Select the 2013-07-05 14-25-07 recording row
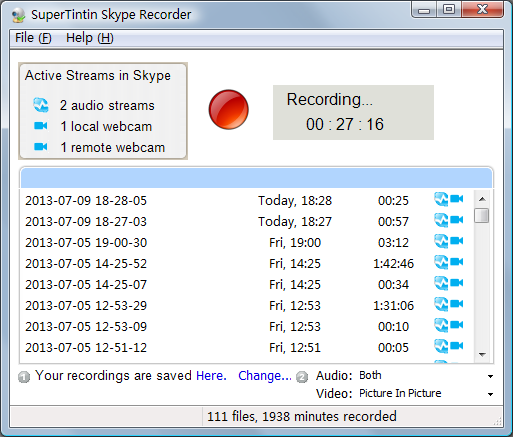513x437 pixels. point(247,284)
